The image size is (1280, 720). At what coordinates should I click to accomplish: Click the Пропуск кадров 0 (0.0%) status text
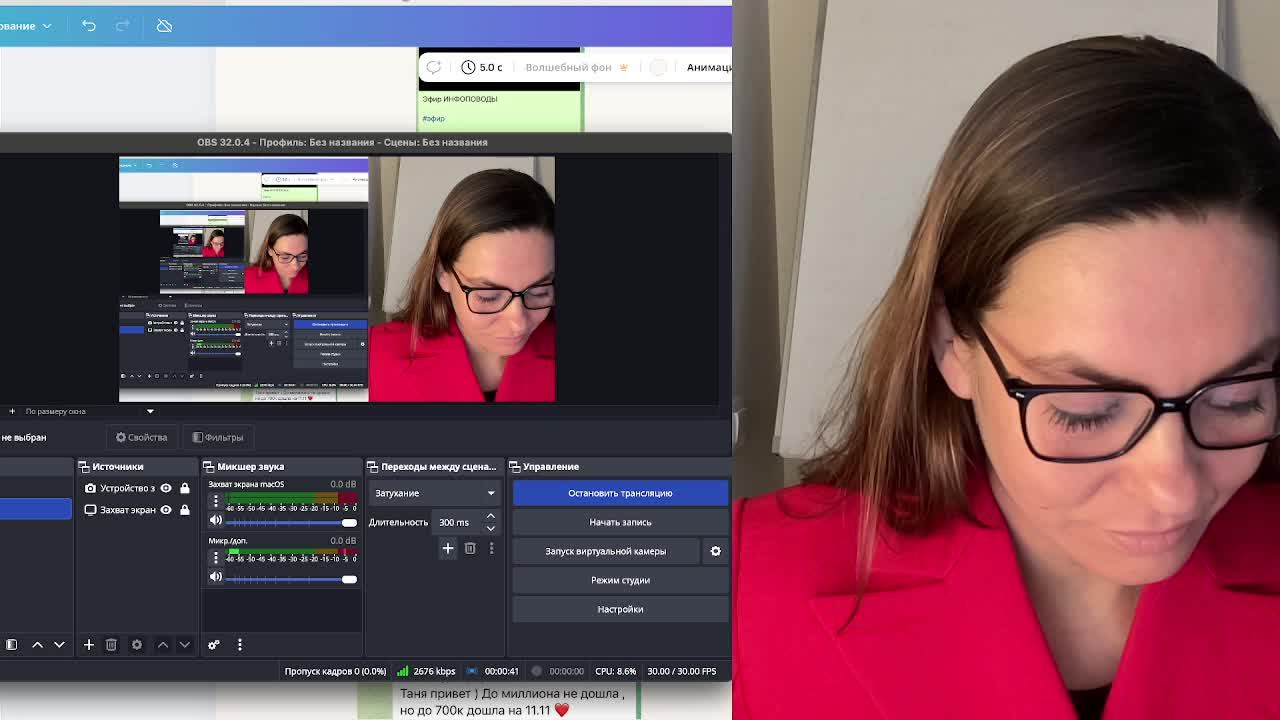[335, 671]
